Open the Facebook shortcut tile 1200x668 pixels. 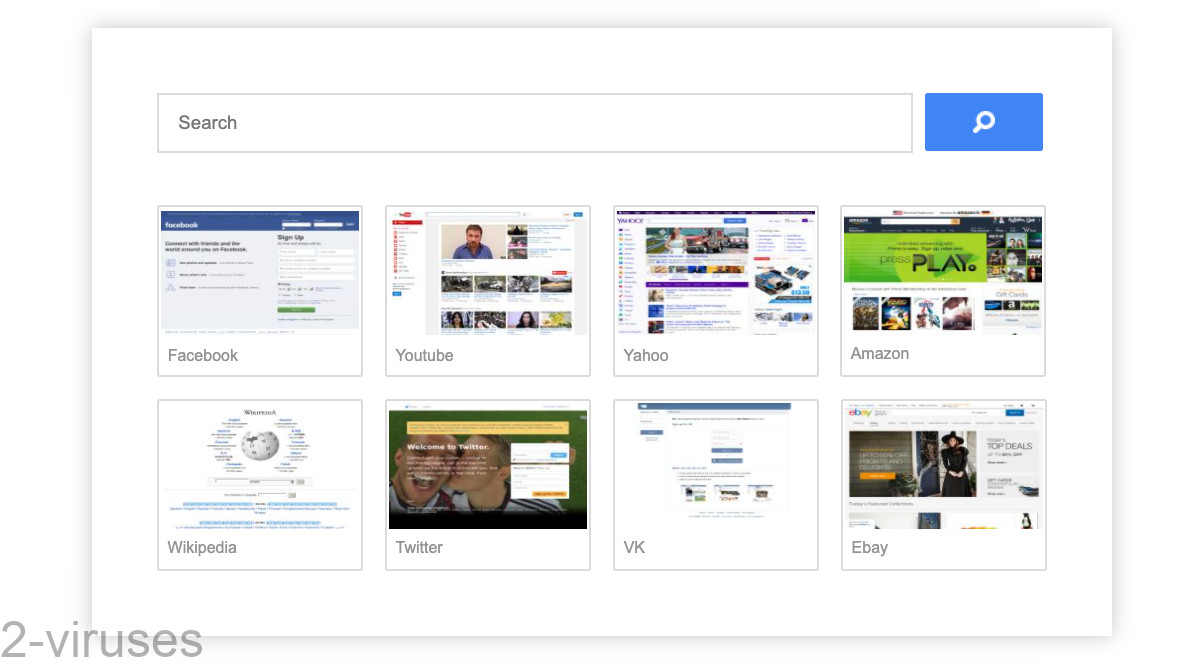tap(259, 270)
